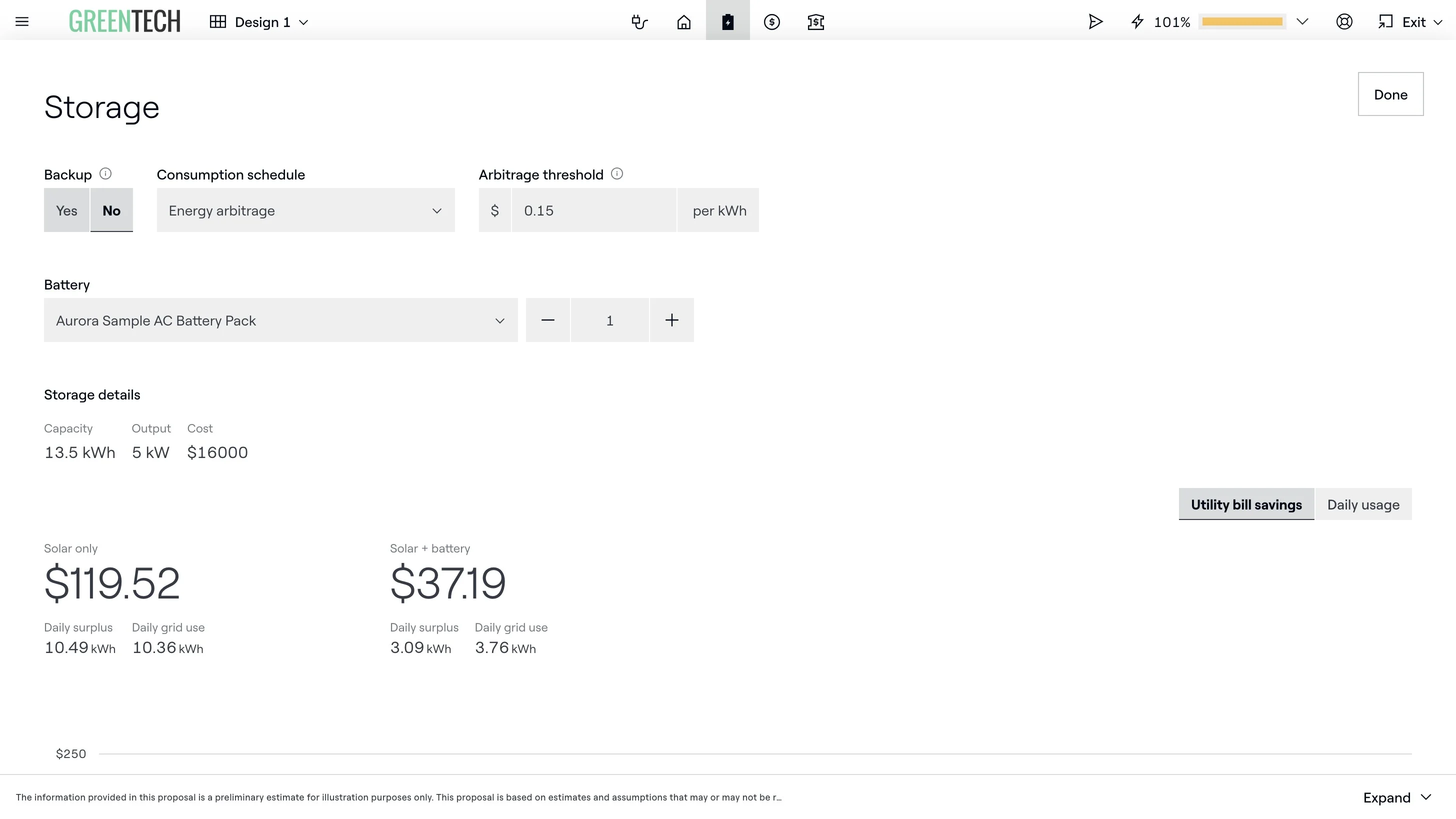The width and height of the screenshot is (1456, 819).
Task: Click the 10.36 kWh daily grid use value
Action: pos(168,647)
